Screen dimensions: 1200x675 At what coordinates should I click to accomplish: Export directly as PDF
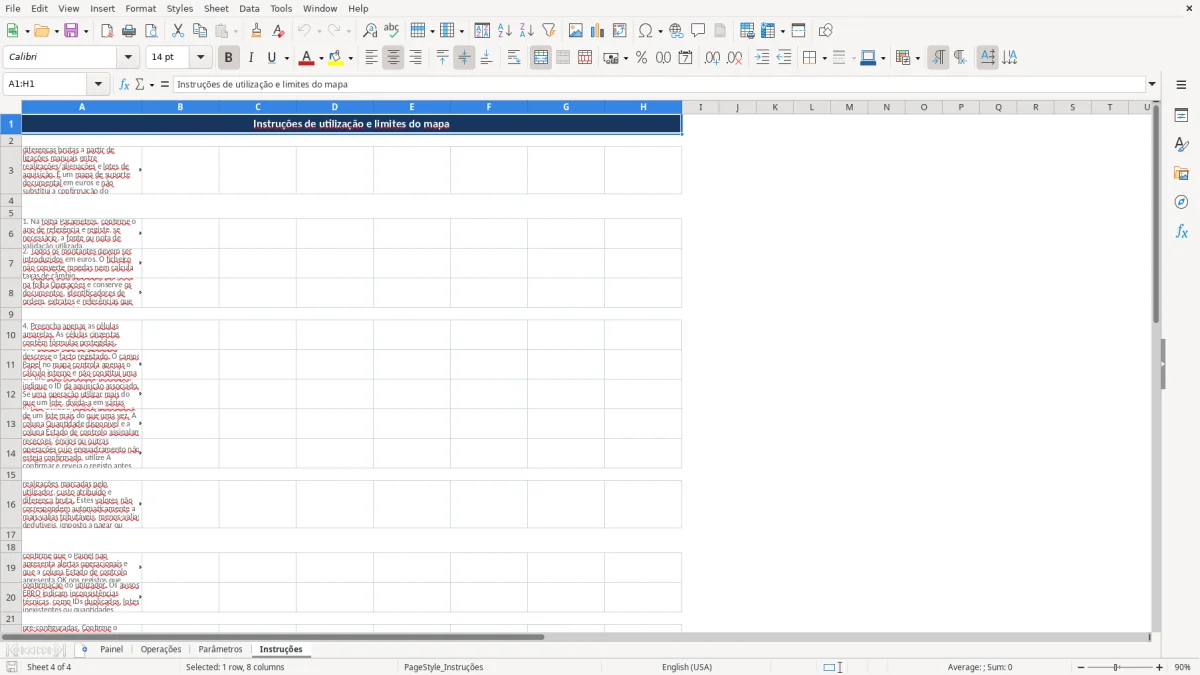click(108, 31)
